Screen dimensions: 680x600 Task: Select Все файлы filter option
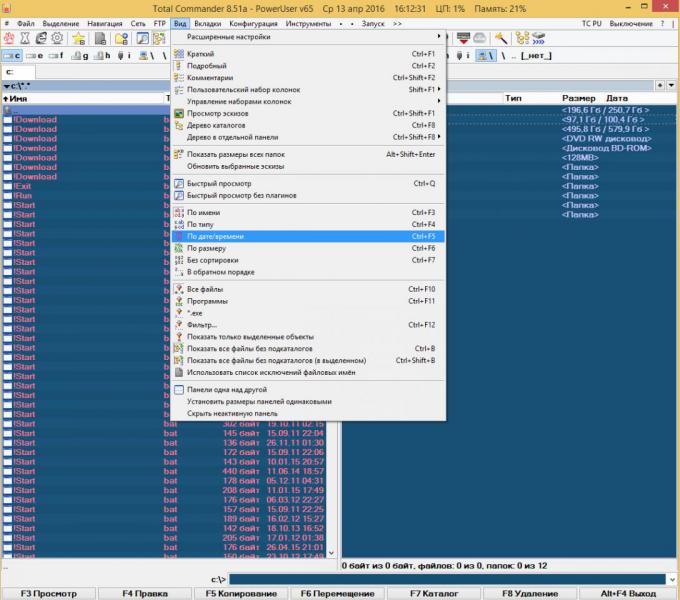(x=308, y=289)
